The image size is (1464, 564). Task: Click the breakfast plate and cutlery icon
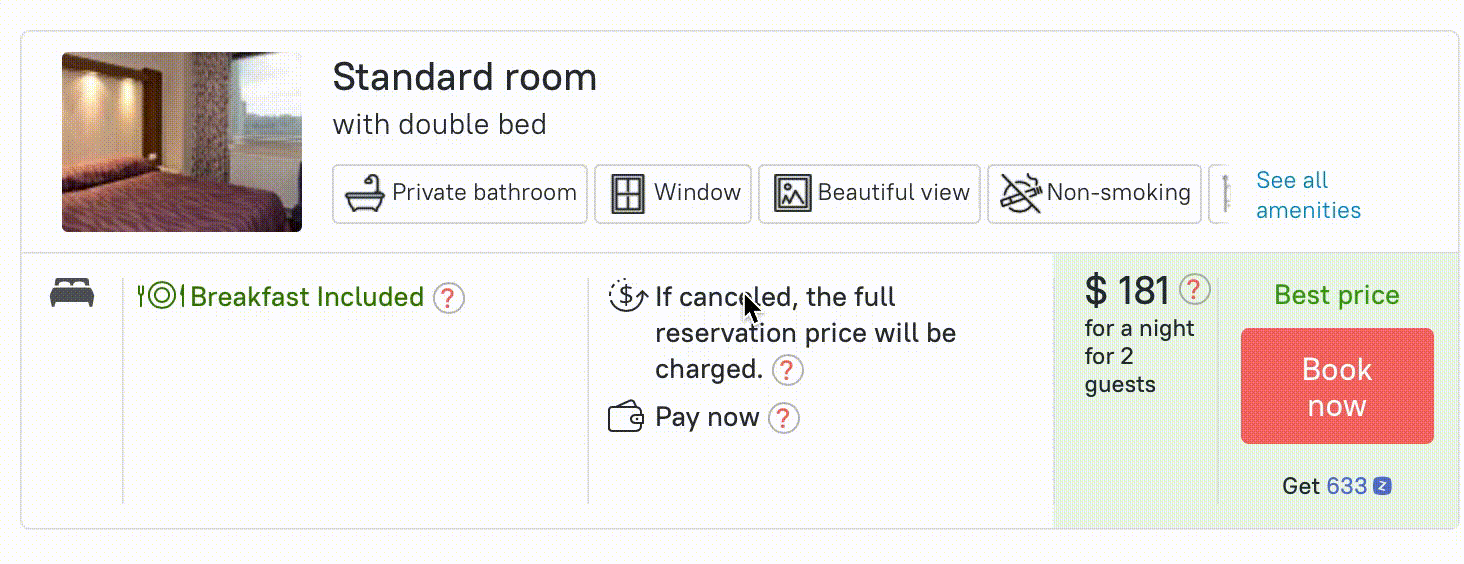pos(161,296)
